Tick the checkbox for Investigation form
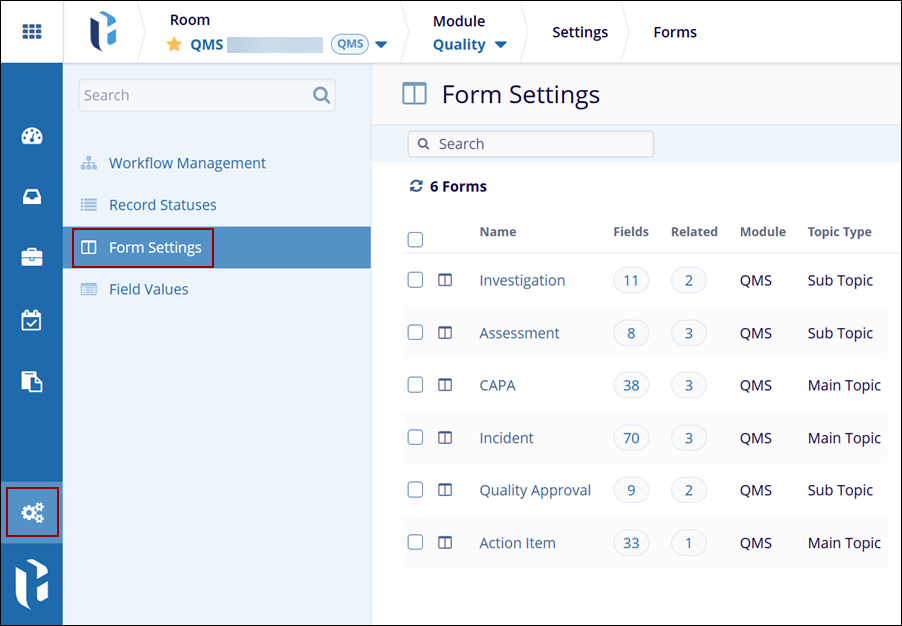This screenshot has height=626, width=902. pos(415,280)
